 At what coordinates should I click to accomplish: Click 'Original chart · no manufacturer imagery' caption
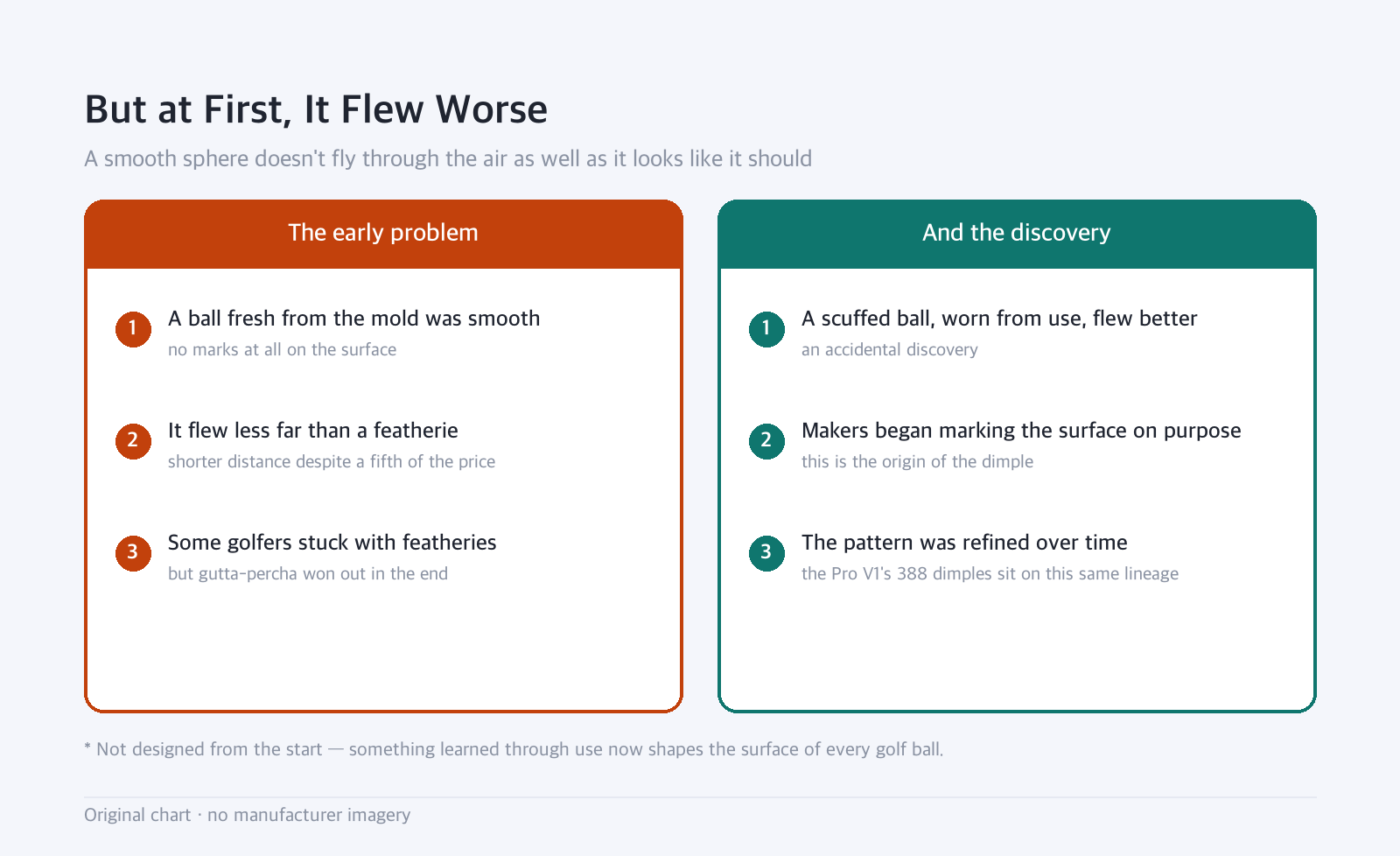click(x=247, y=815)
